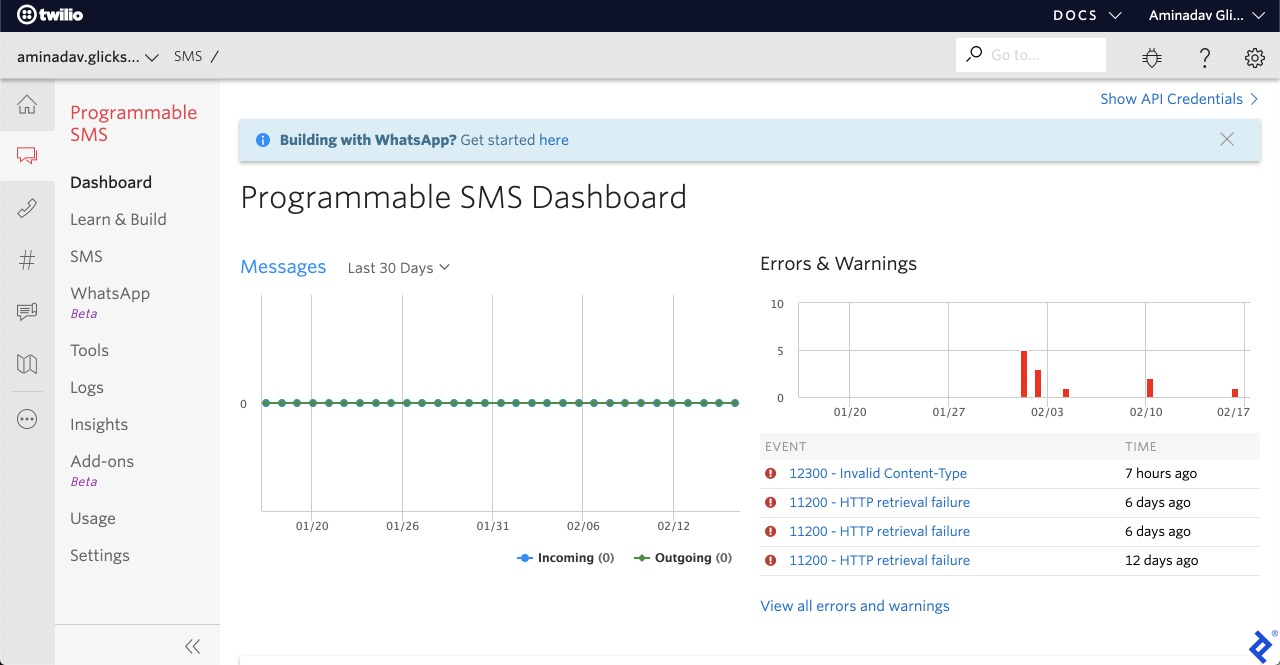The image size is (1280, 665).
Task: Open the Dashboard menu item
Action: (111, 182)
